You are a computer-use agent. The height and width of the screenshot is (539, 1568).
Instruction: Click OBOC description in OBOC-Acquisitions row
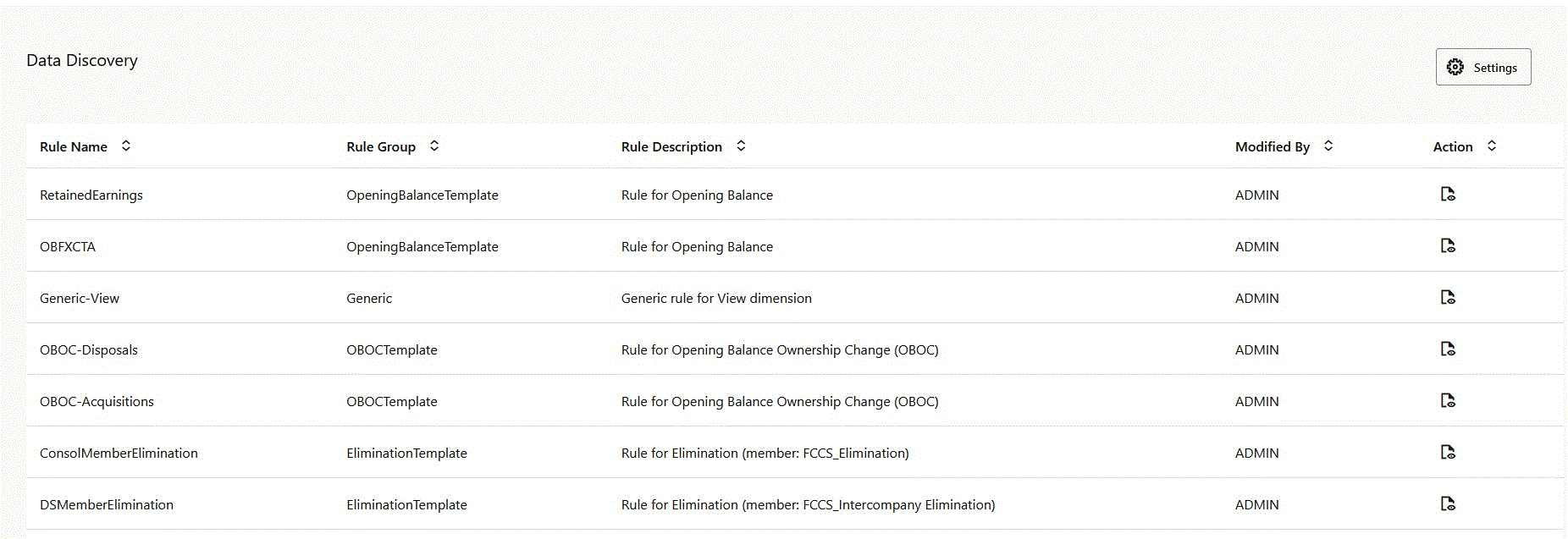point(780,401)
